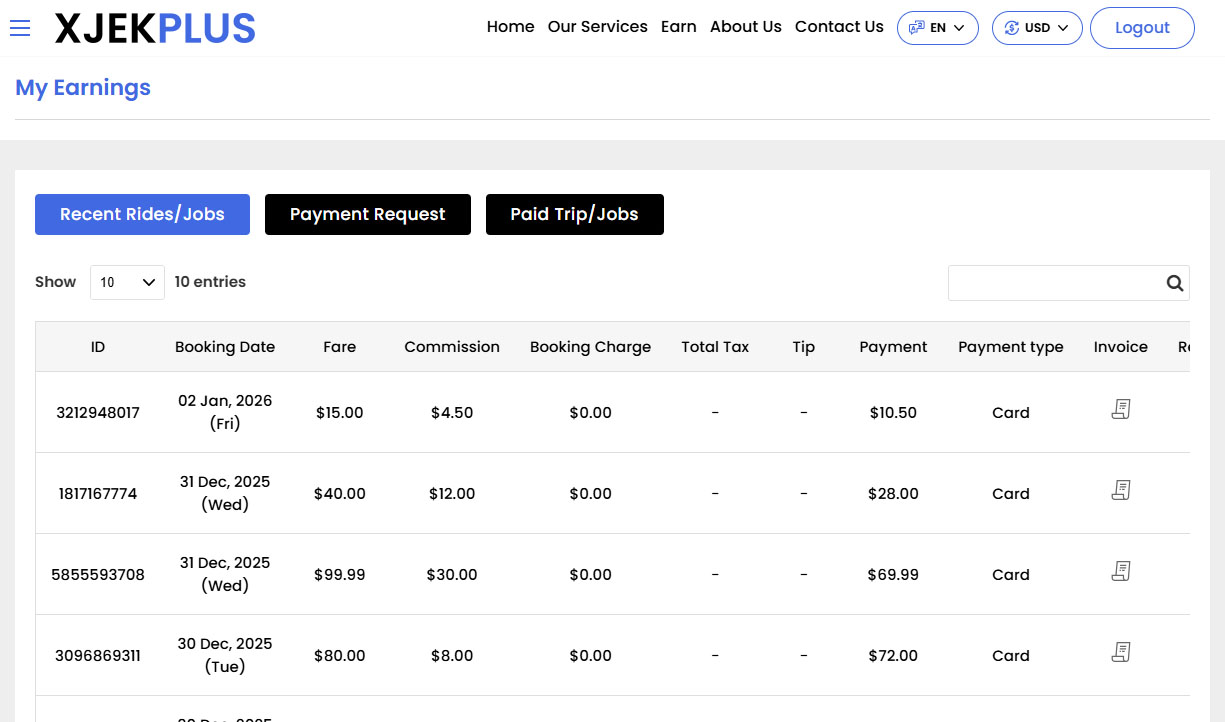Click the Logout button
The height and width of the screenshot is (722, 1225).
tap(1141, 28)
